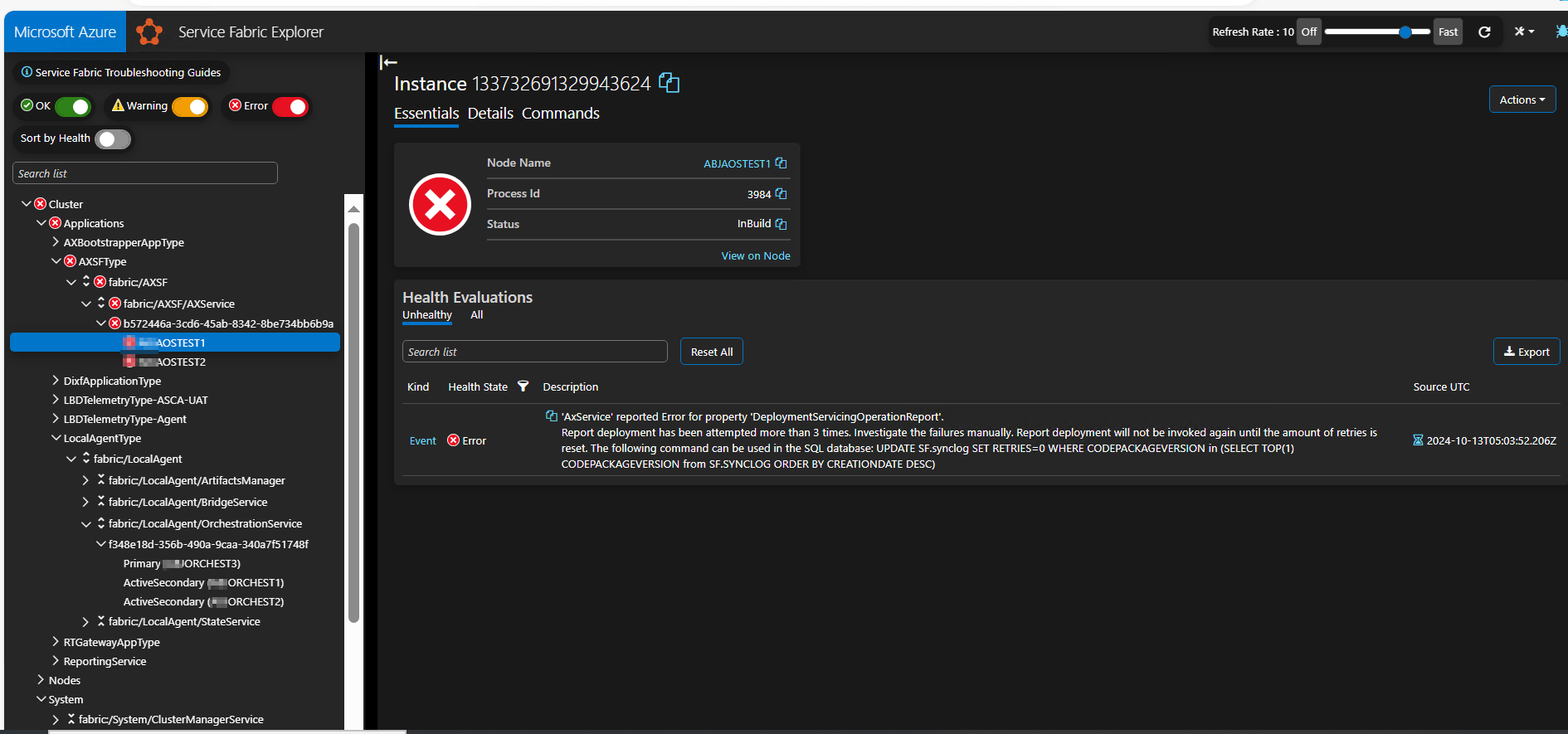Viewport: 1568px width, 734px height.
Task: Expand fabric:/LocalAgent/ArtifactsManager service
Action: tap(85, 480)
